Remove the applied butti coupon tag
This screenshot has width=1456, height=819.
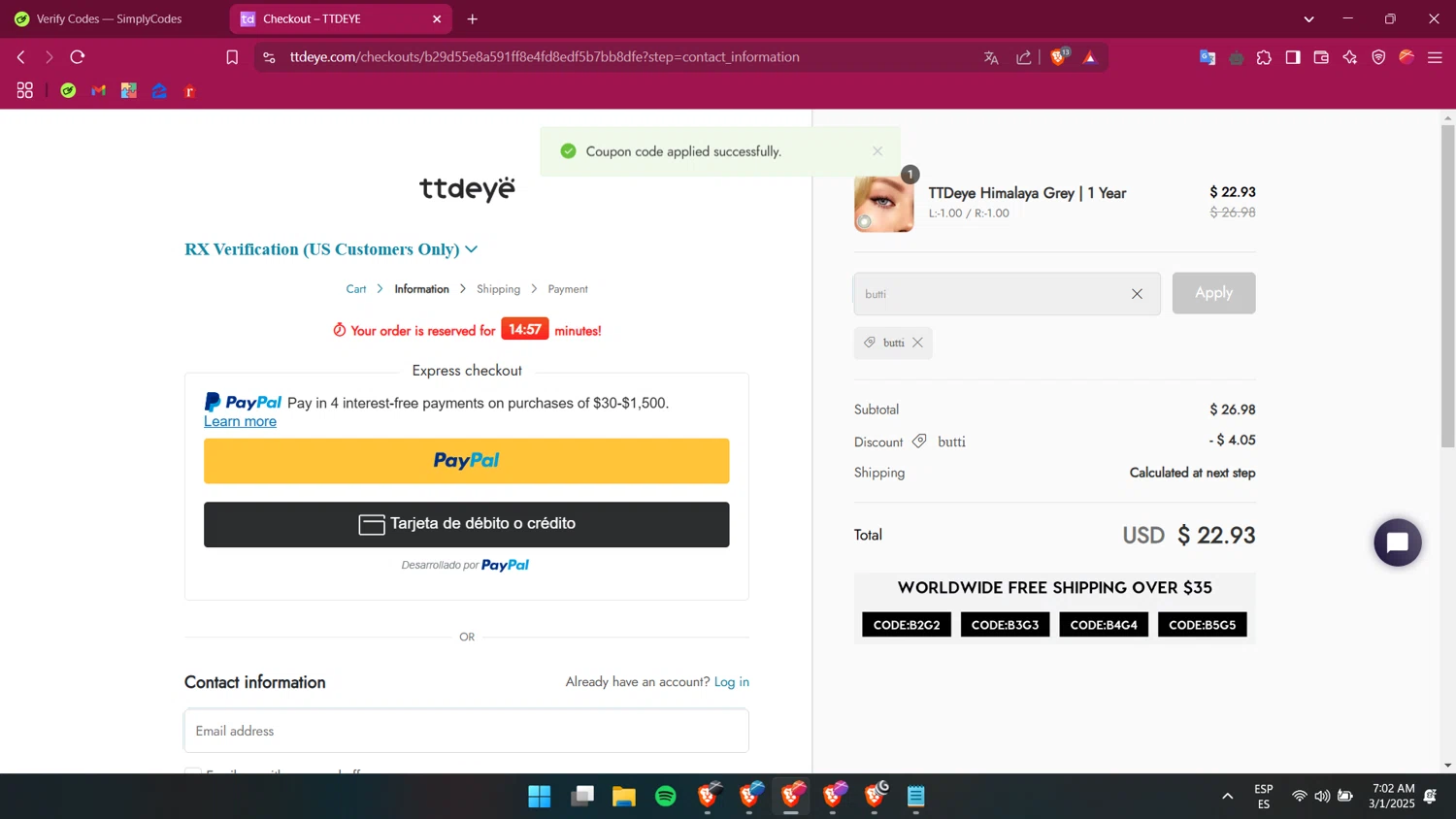tap(917, 343)
